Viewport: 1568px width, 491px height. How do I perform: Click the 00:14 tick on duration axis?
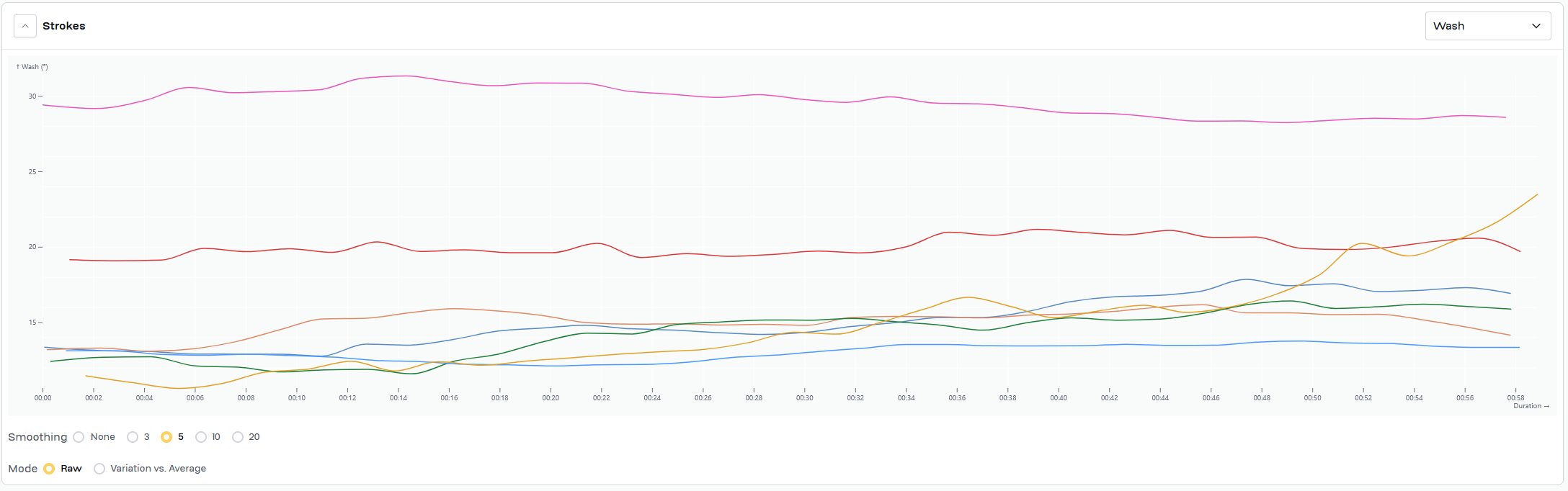pyautogui.click(x=398, y=397)
